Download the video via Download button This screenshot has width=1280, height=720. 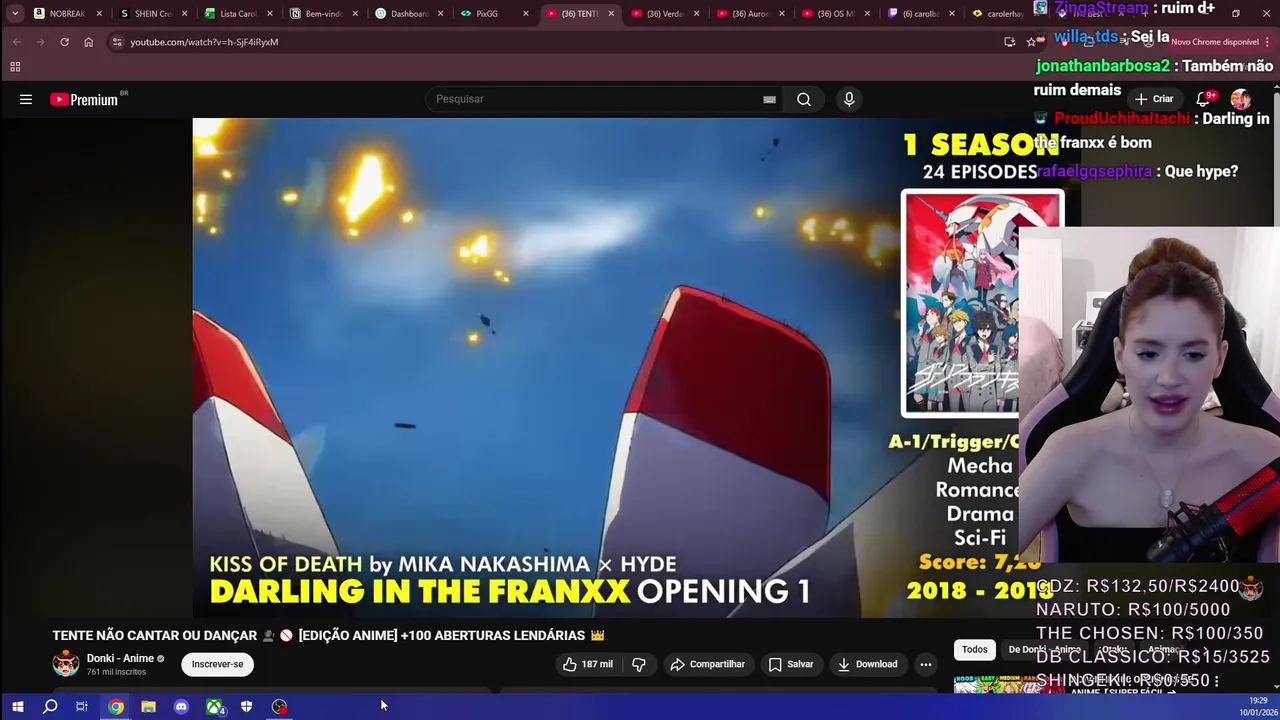pos(867,664)
